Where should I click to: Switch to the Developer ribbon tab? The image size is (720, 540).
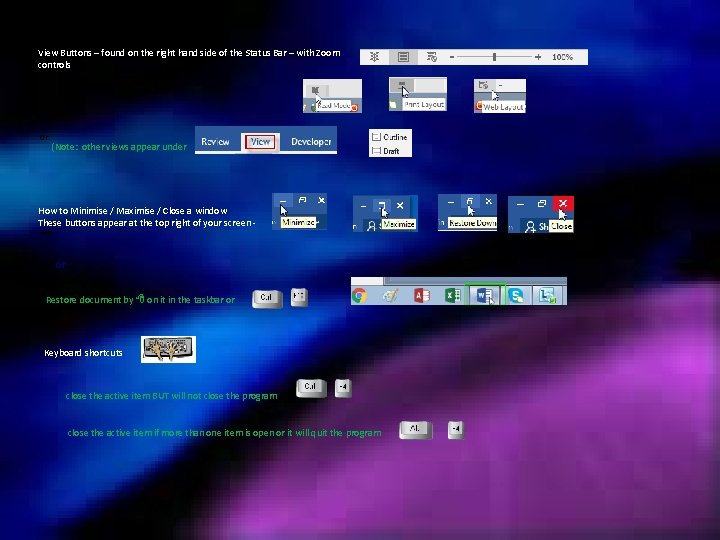pos(311,141)
